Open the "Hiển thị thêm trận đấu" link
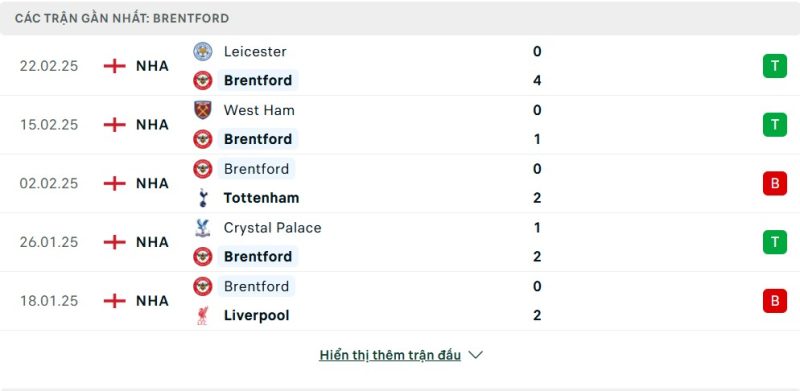 [x=390, y=355]
